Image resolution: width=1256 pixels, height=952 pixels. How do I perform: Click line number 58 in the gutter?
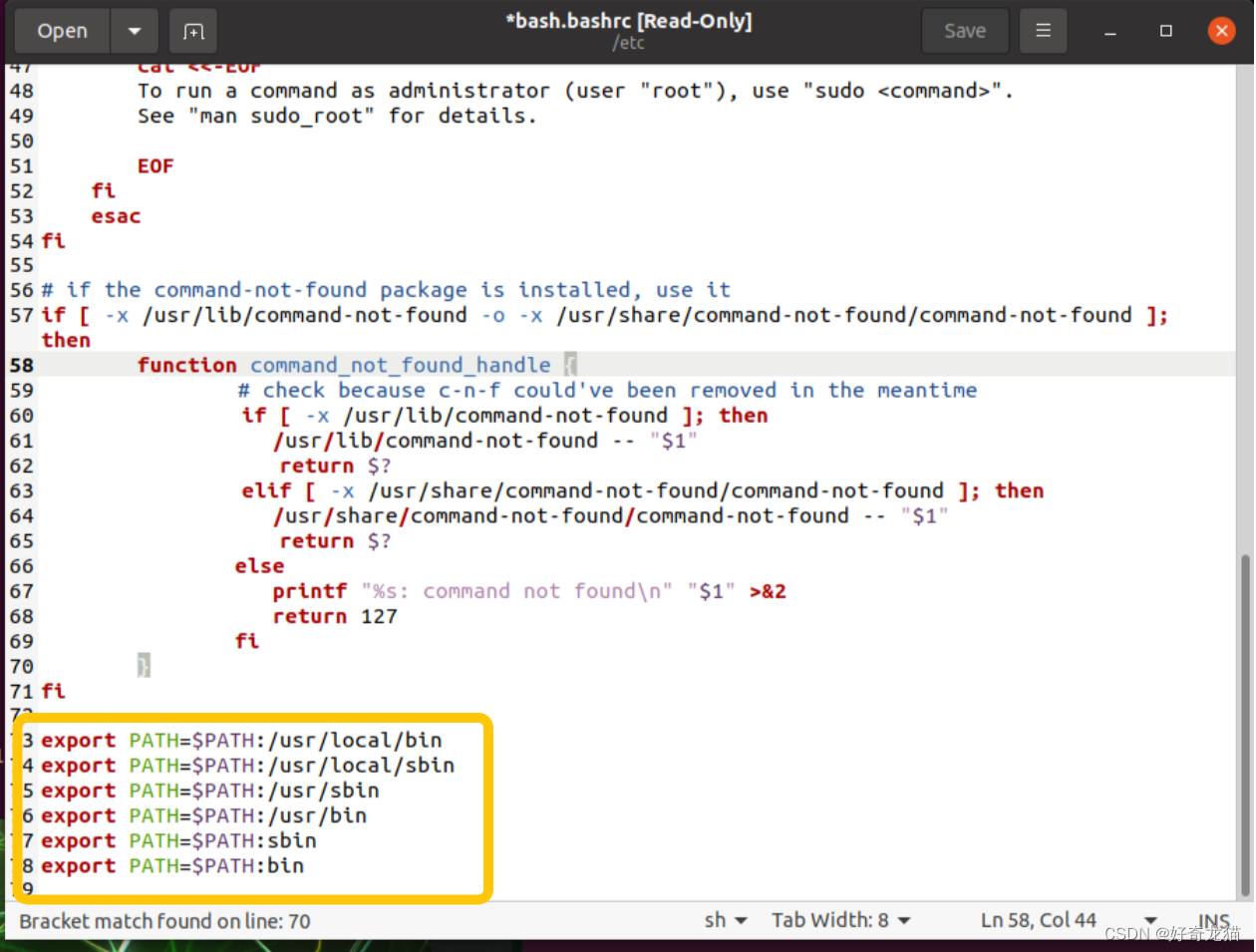pos(21,365)
